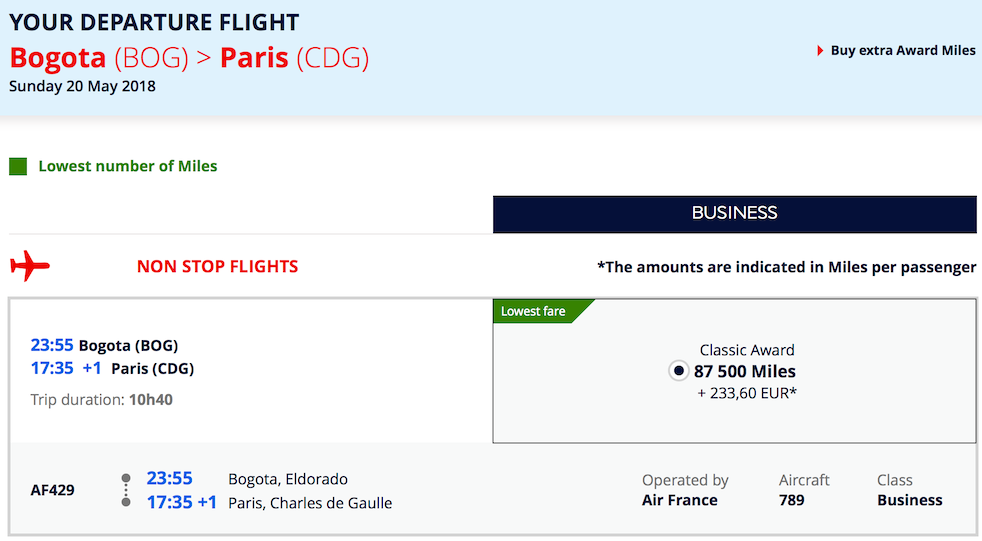Click the red airplane icon
982x541 pixels.
click(30, 267)
